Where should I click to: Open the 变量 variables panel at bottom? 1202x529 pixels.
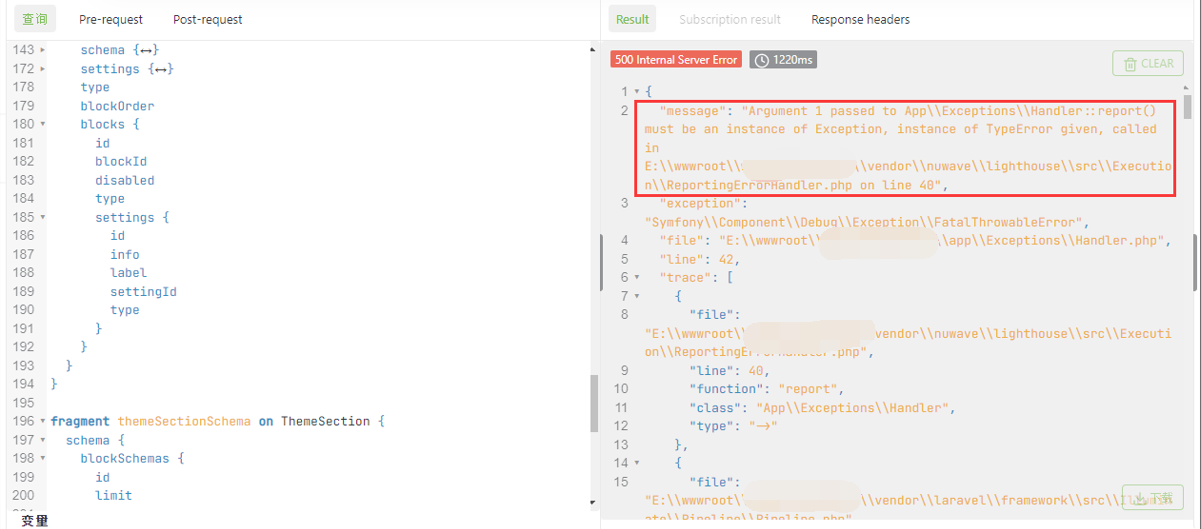tap(34, 521)
